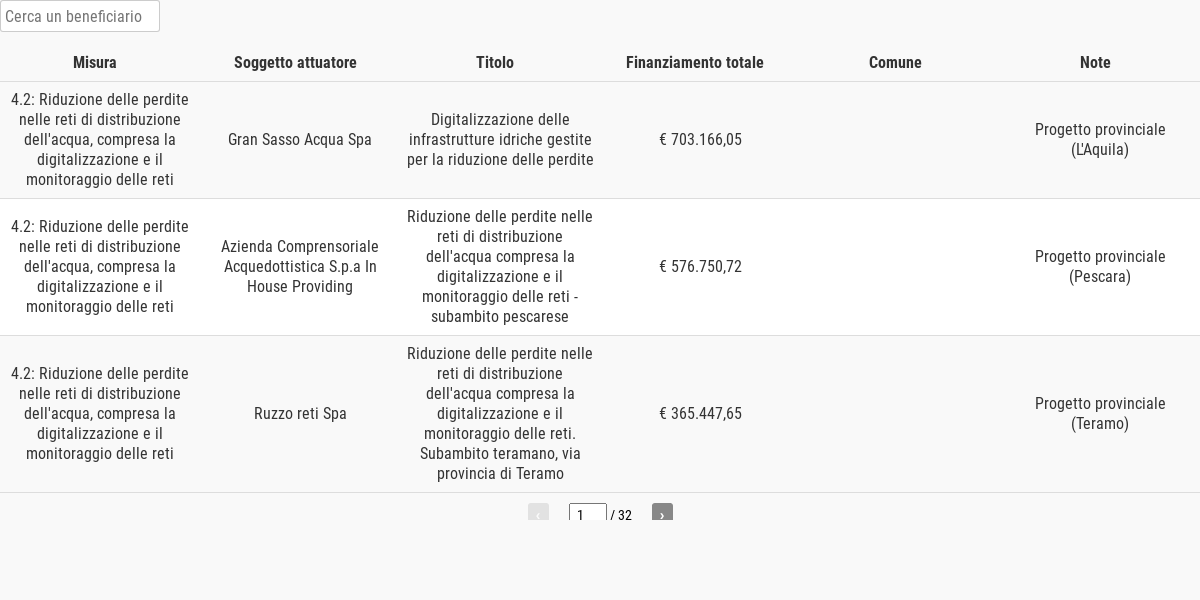
Task: Click the € 576.750,72 amount
Action: (x=700, y=266)
